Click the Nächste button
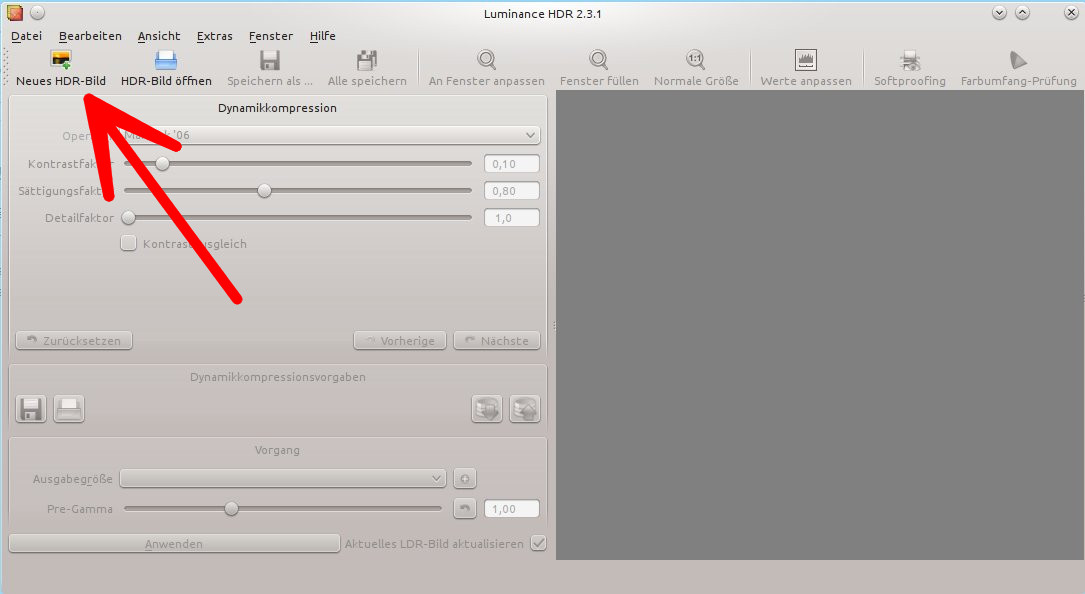1085x594 pixels. 497,341
